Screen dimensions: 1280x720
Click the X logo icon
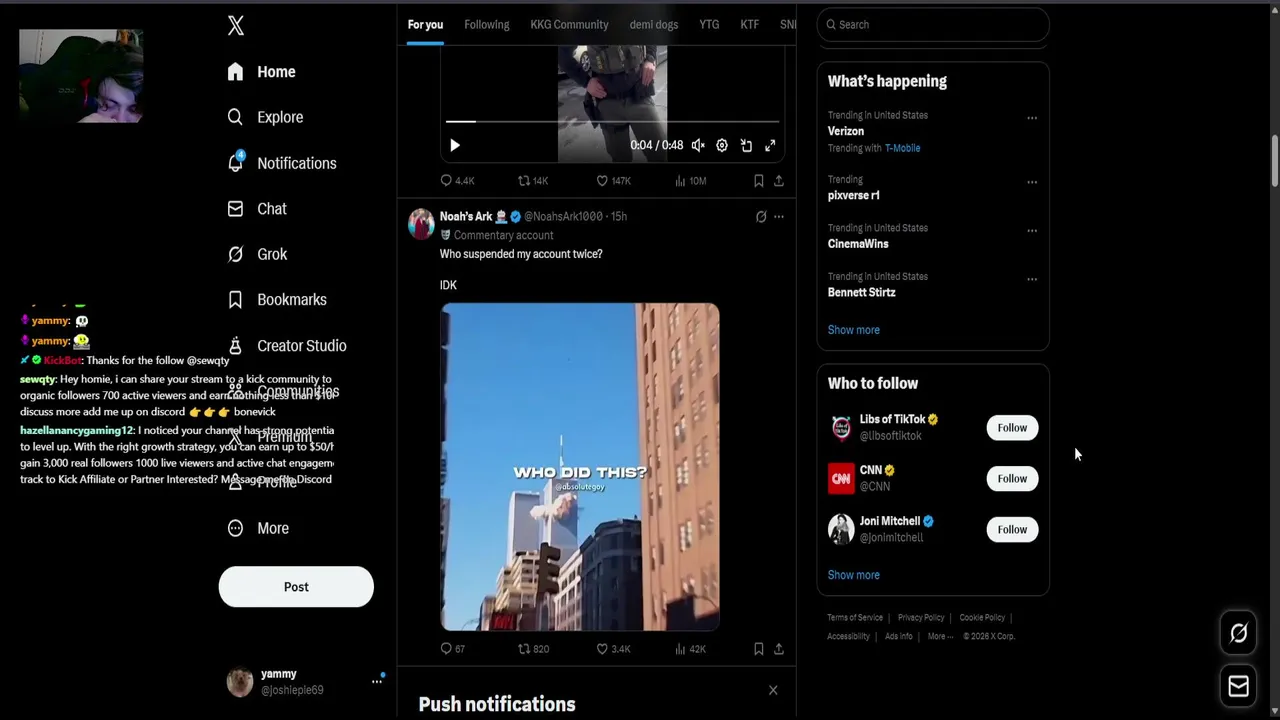[x=236, y=26]
